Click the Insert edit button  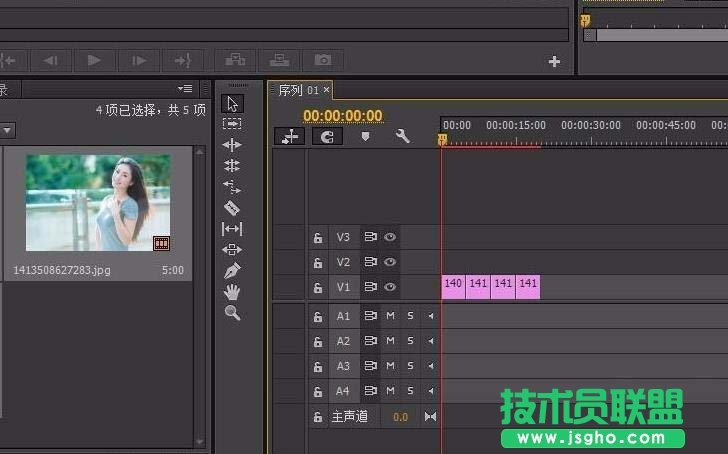coord(235,60)
